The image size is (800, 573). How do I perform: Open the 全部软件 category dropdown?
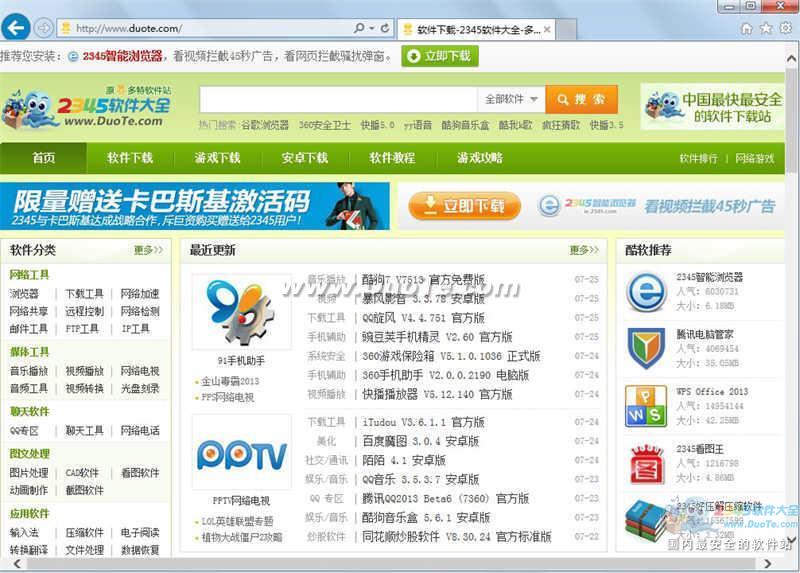tap(511, 99)
